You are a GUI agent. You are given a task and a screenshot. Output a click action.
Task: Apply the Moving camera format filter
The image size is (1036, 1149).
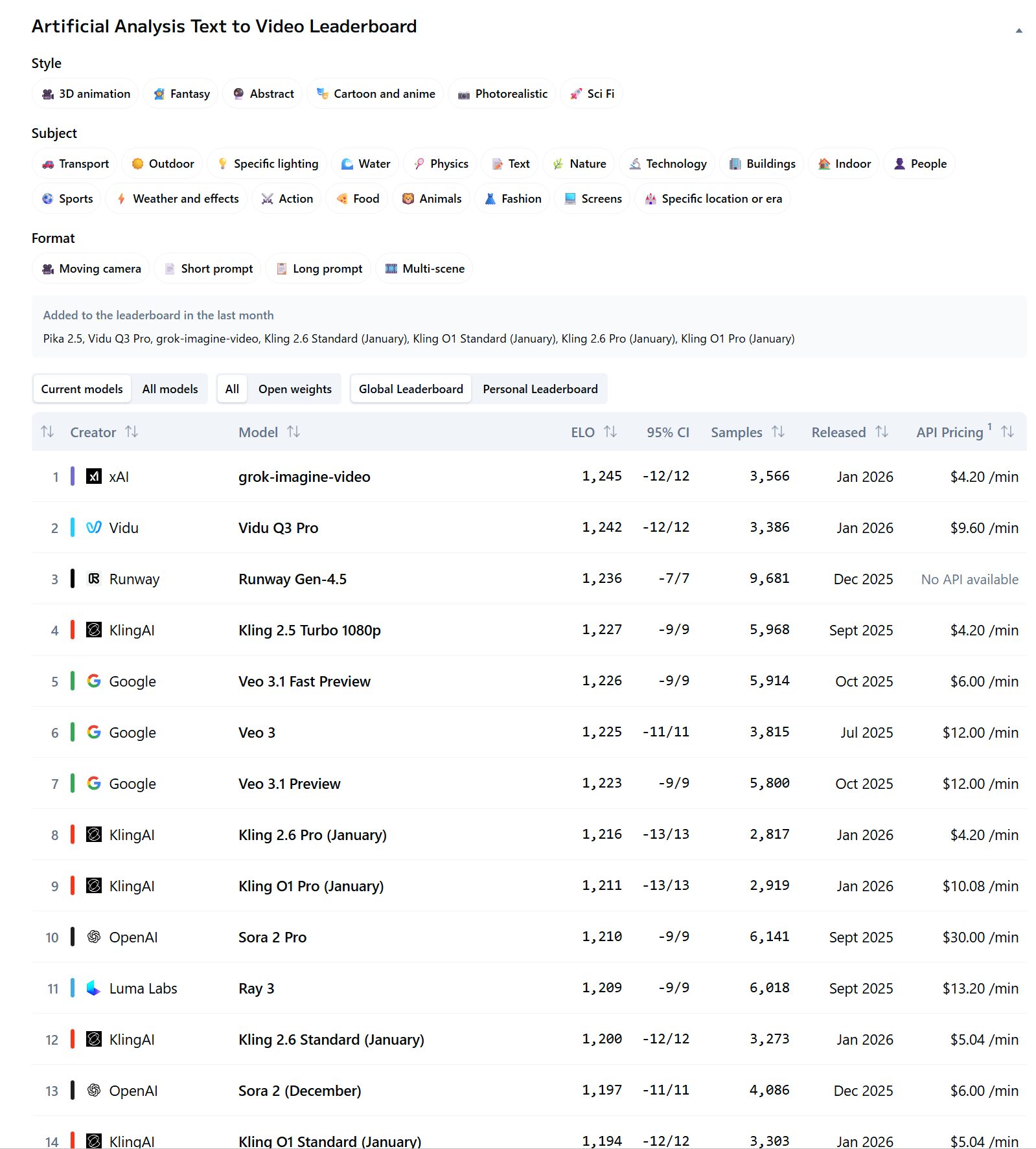(x=91, y=269)
